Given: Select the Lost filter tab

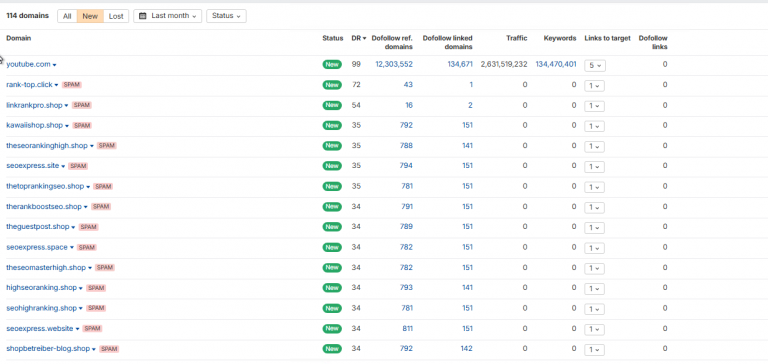Looking at the screenshot, I should (116, 16).
